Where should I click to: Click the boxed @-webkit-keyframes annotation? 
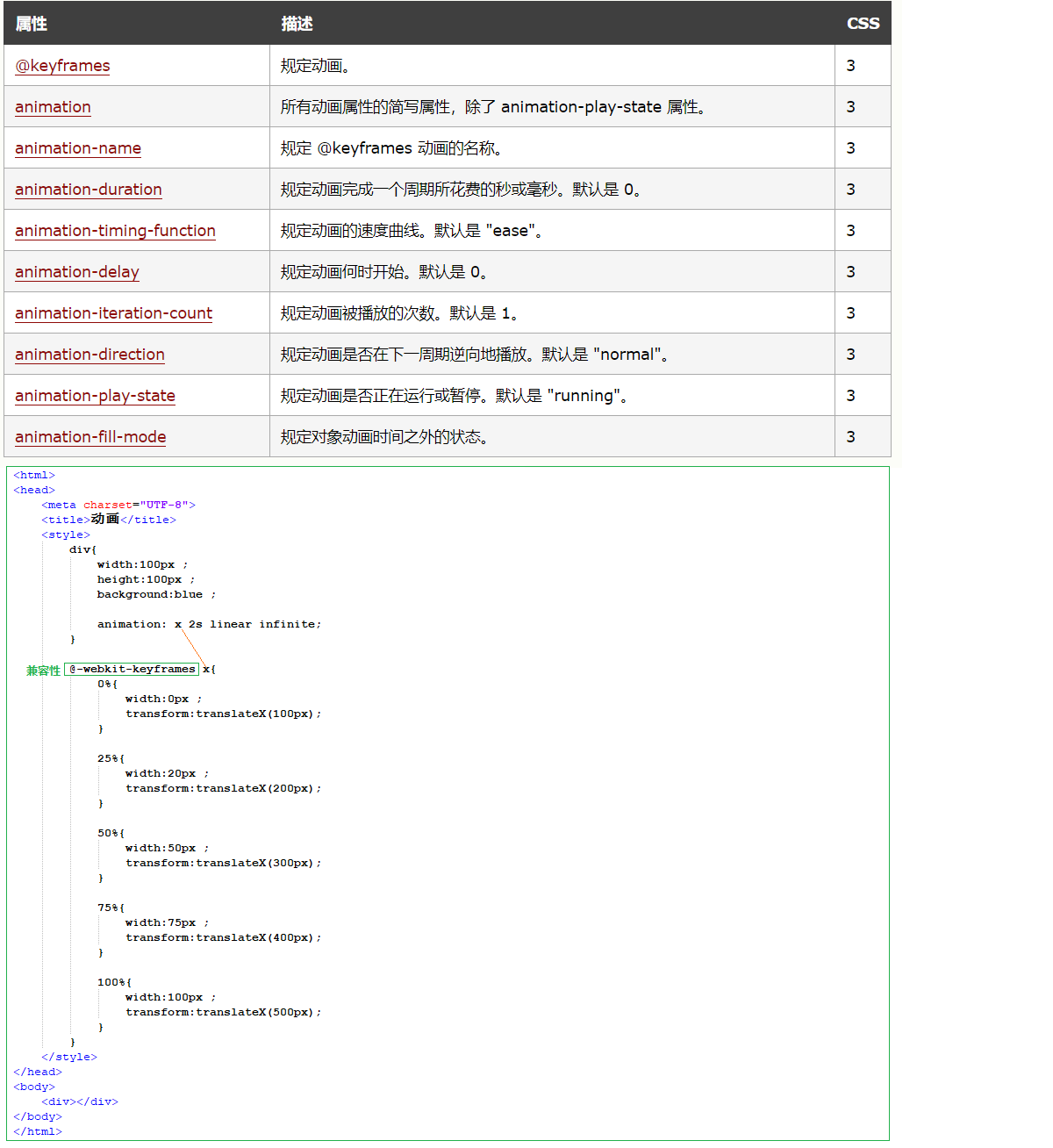[132, 670]
